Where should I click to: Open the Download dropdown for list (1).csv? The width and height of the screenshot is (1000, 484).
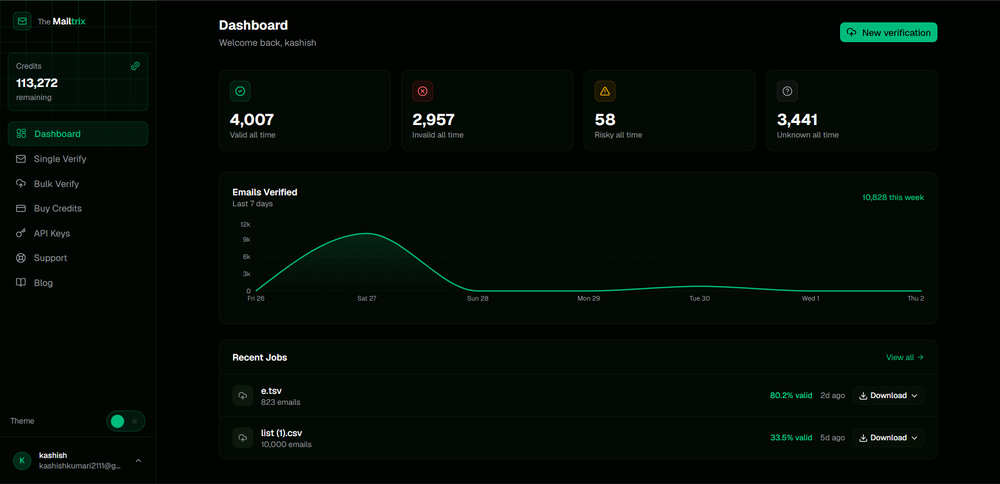click(888, 437)
